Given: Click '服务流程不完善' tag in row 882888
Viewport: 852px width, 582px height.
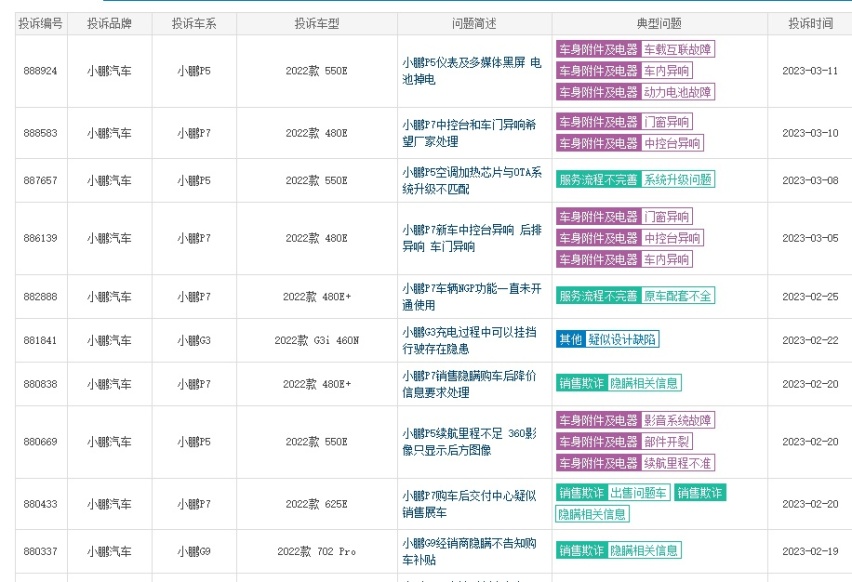Looking at the screenshot, I should [598, 296].
